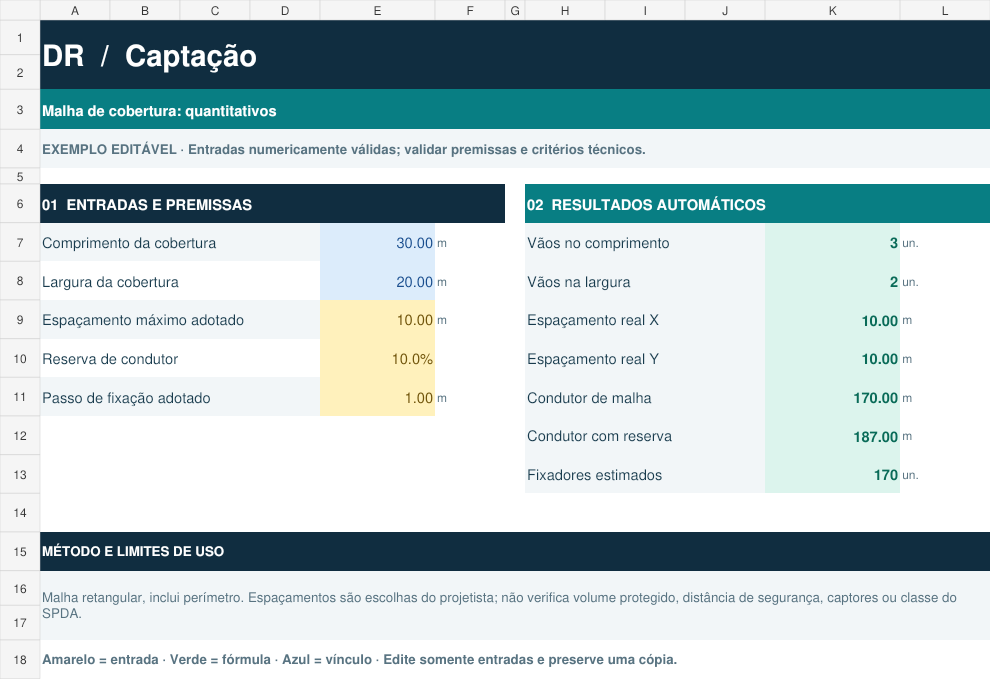Screen dimensions: 990x679
Task: Select column K header
Action: coord(832,10)
